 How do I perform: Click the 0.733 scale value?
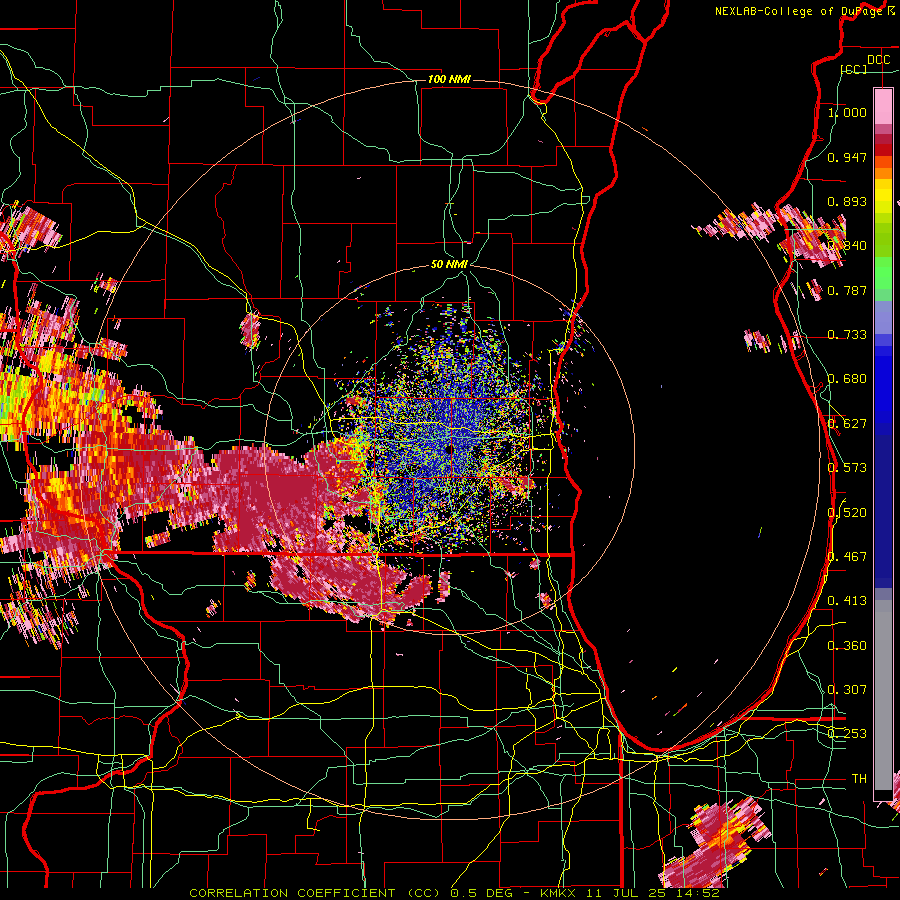pos(847,335)
